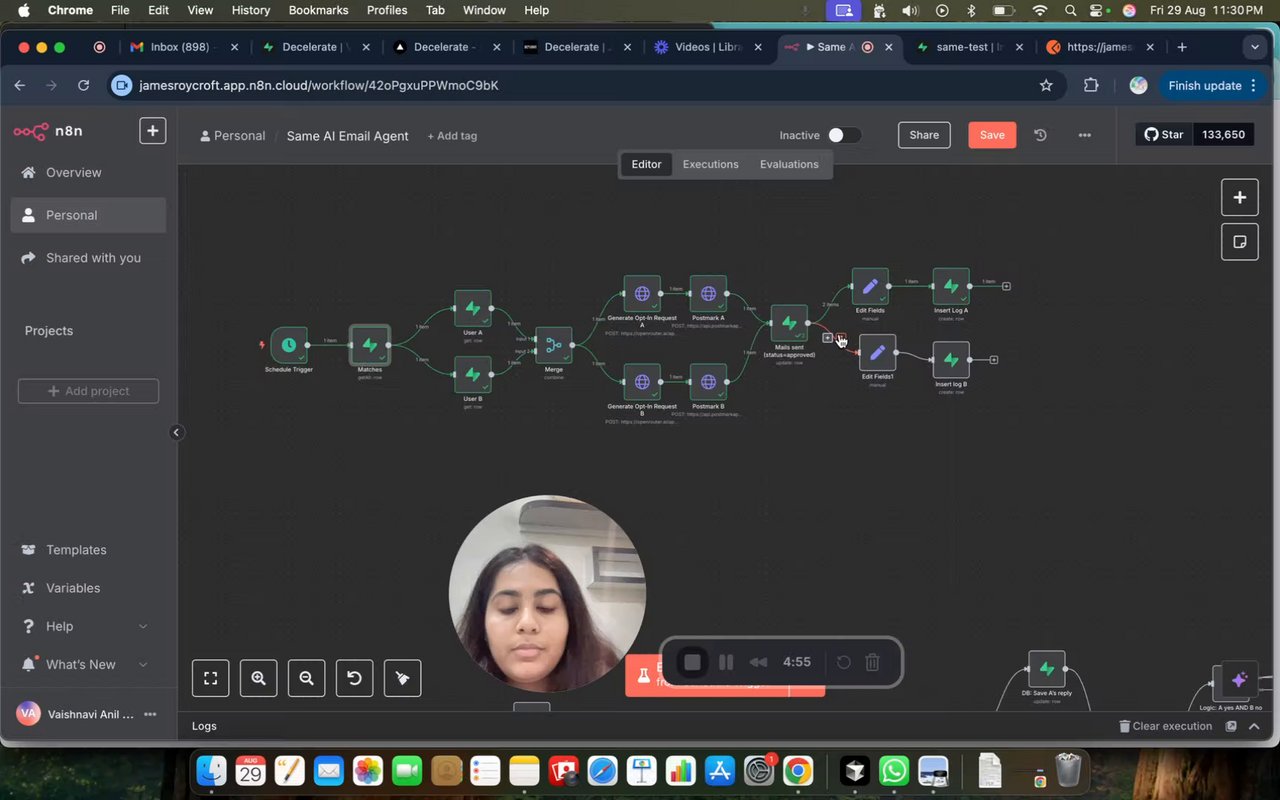Open the Templates page
1280x800 pixels.
point(88,550)
